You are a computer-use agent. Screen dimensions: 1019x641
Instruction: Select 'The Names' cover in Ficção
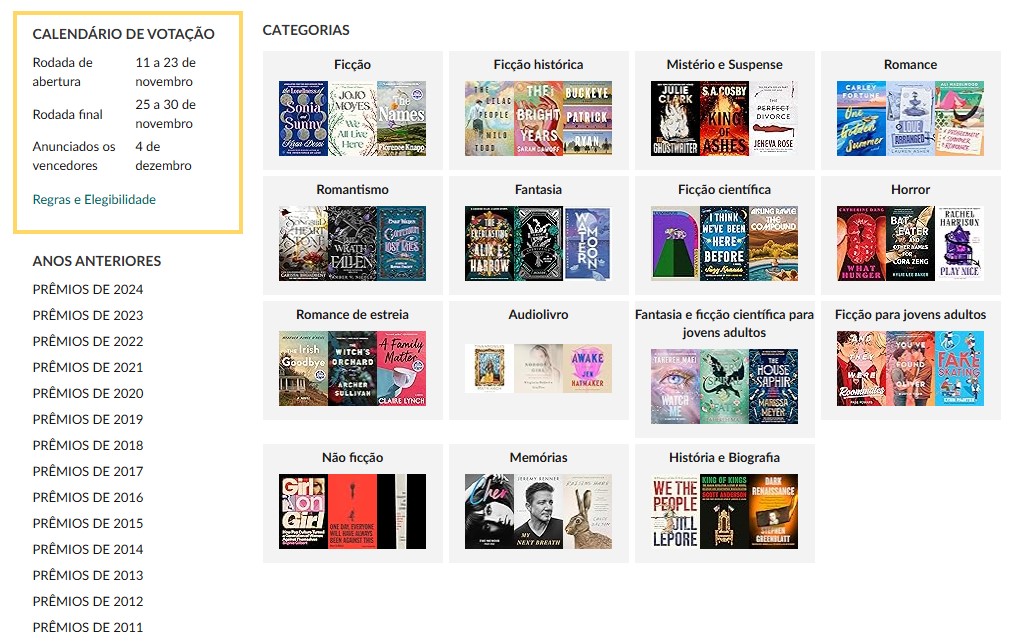(x=401, y=118)
